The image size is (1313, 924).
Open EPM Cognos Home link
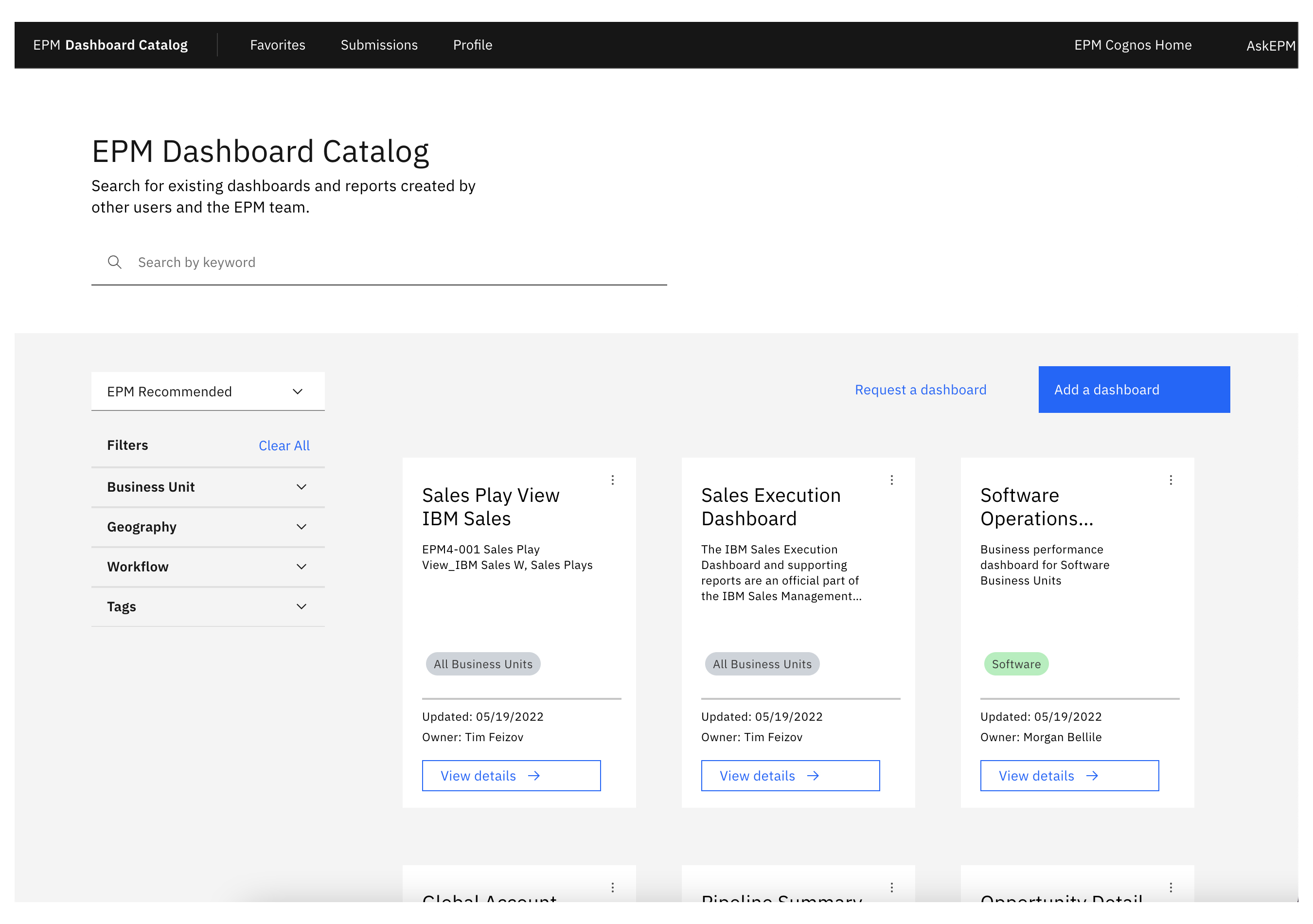coord(1132,45)
